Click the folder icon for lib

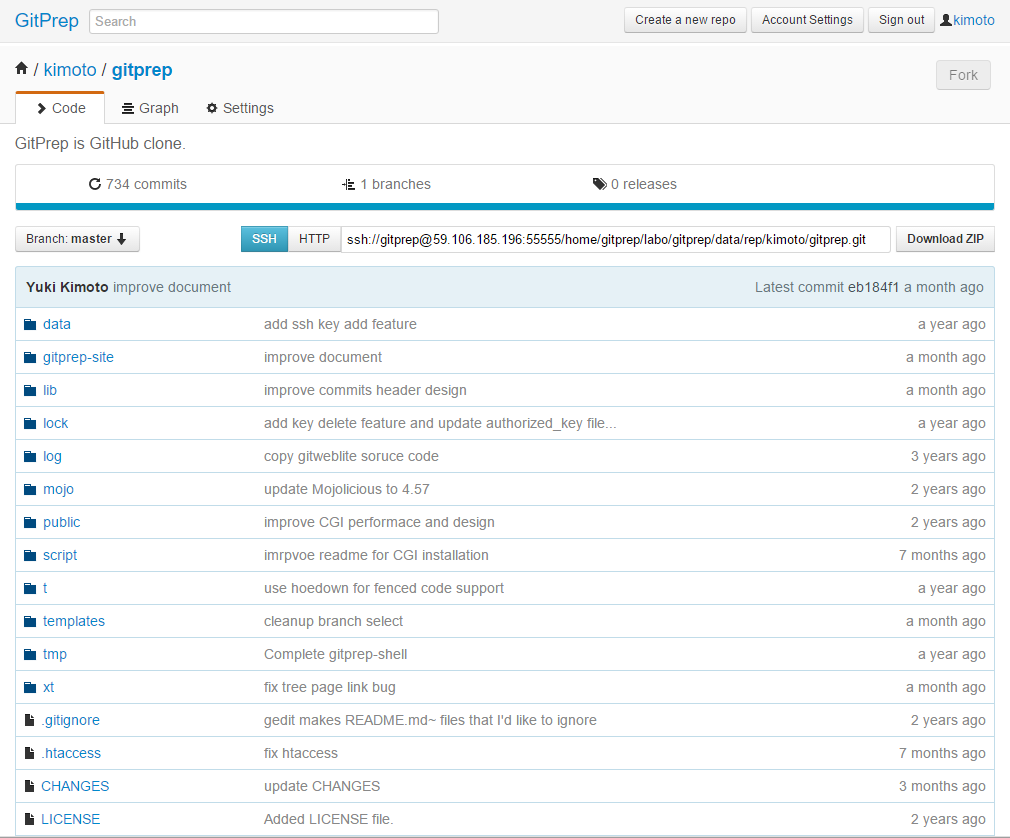pos(30,390)
